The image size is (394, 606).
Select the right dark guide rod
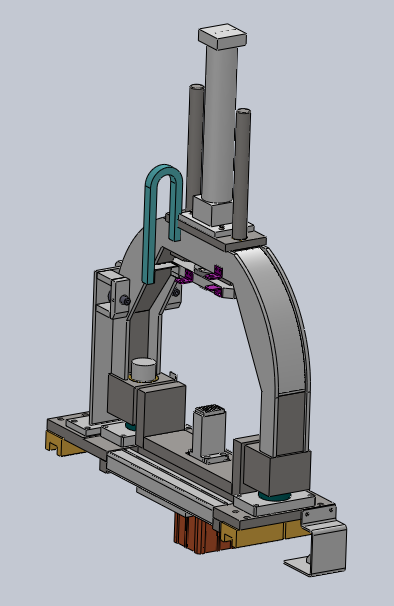point(242,173)
